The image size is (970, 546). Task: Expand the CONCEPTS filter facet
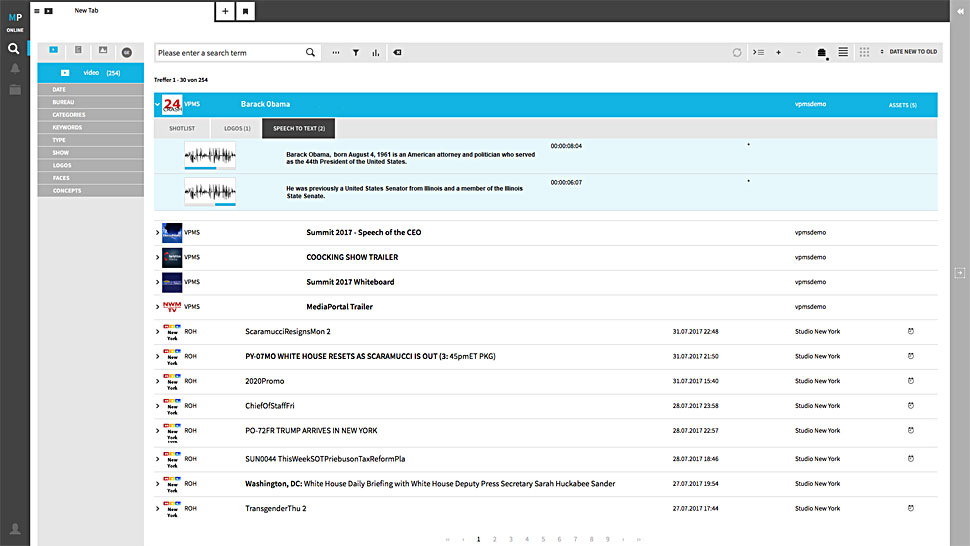90,190
